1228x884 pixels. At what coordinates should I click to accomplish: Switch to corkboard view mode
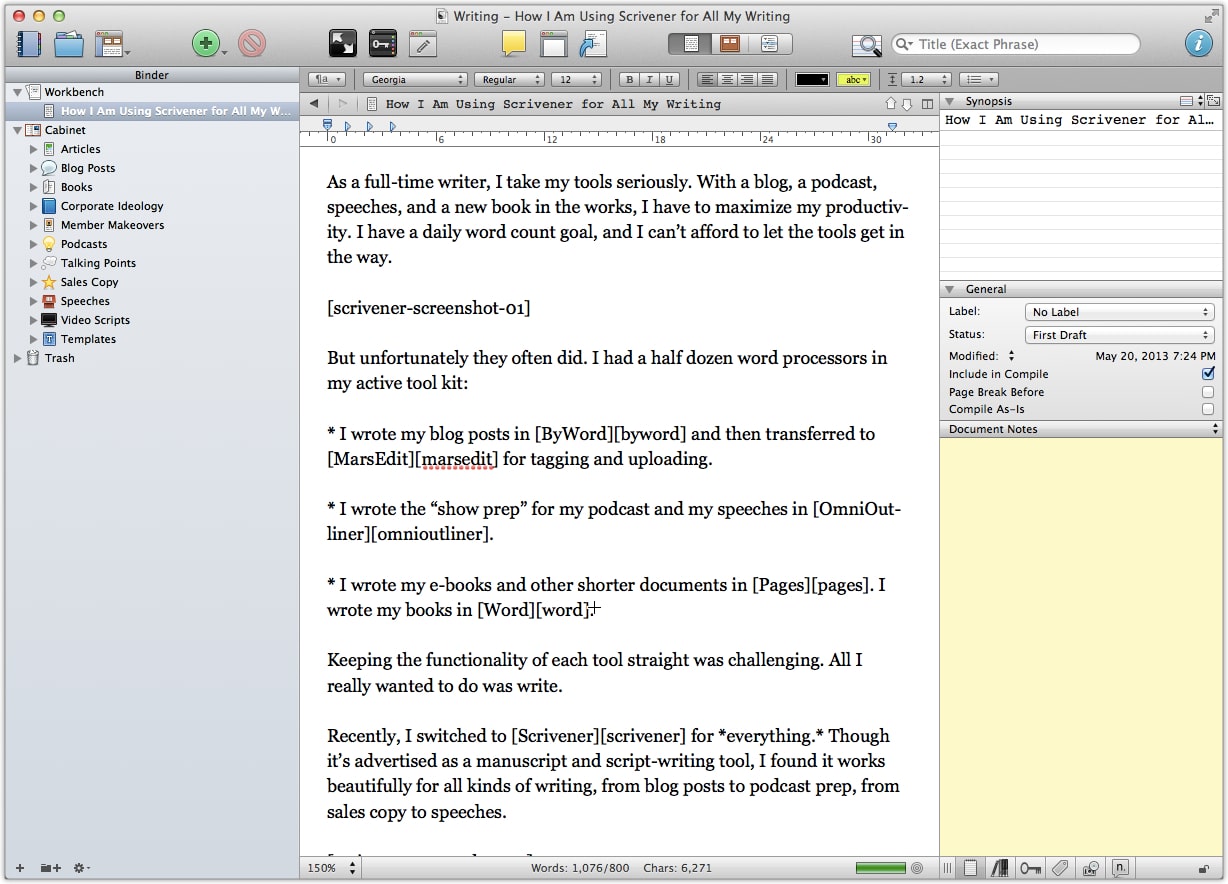click(729, 44)
